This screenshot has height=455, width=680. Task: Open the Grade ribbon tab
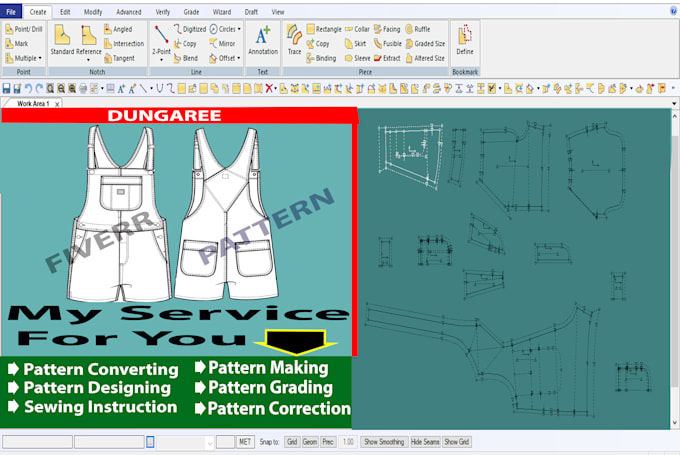191,12
